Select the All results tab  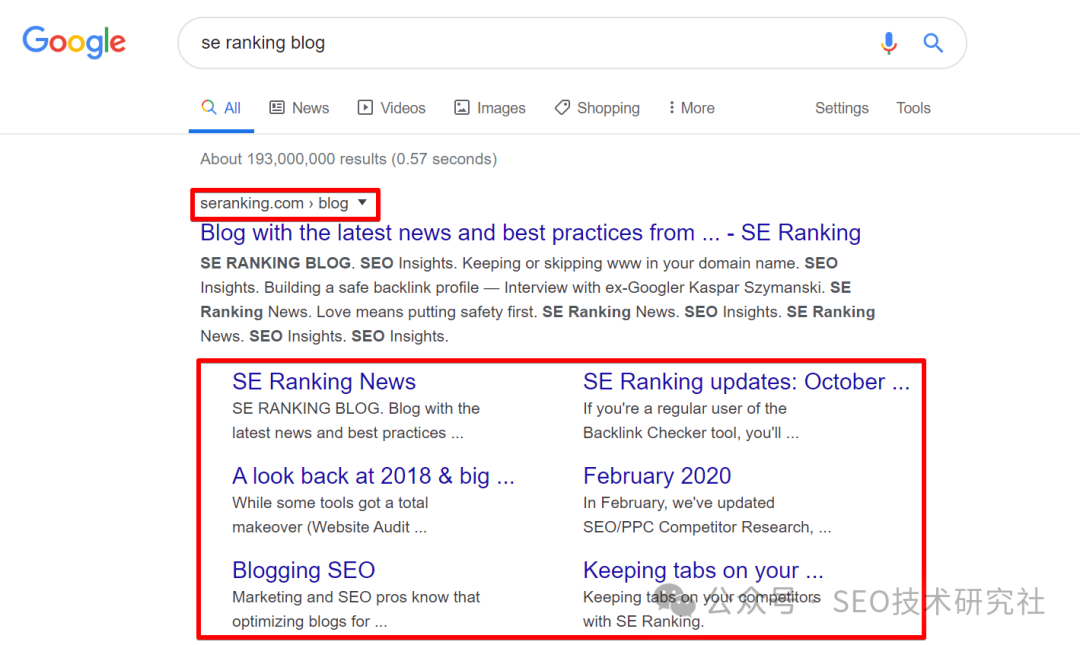221,108
